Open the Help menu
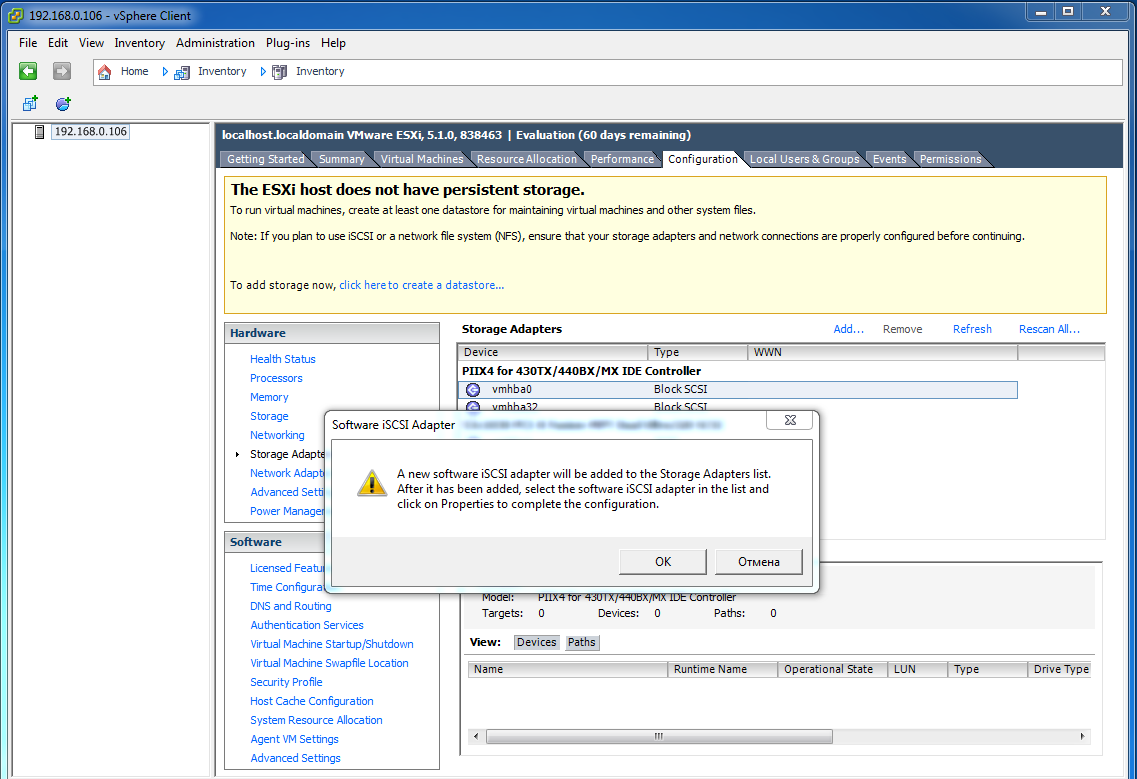This screenshot has height=779, width=1137. pyautogui.click(x=334, y=43)
